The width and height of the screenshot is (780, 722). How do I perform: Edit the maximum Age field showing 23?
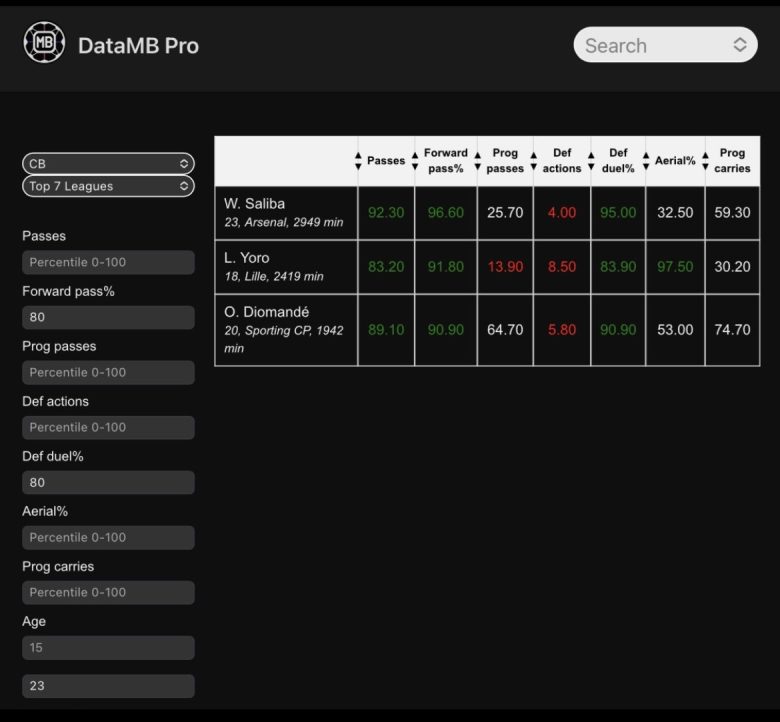point(108,686)
